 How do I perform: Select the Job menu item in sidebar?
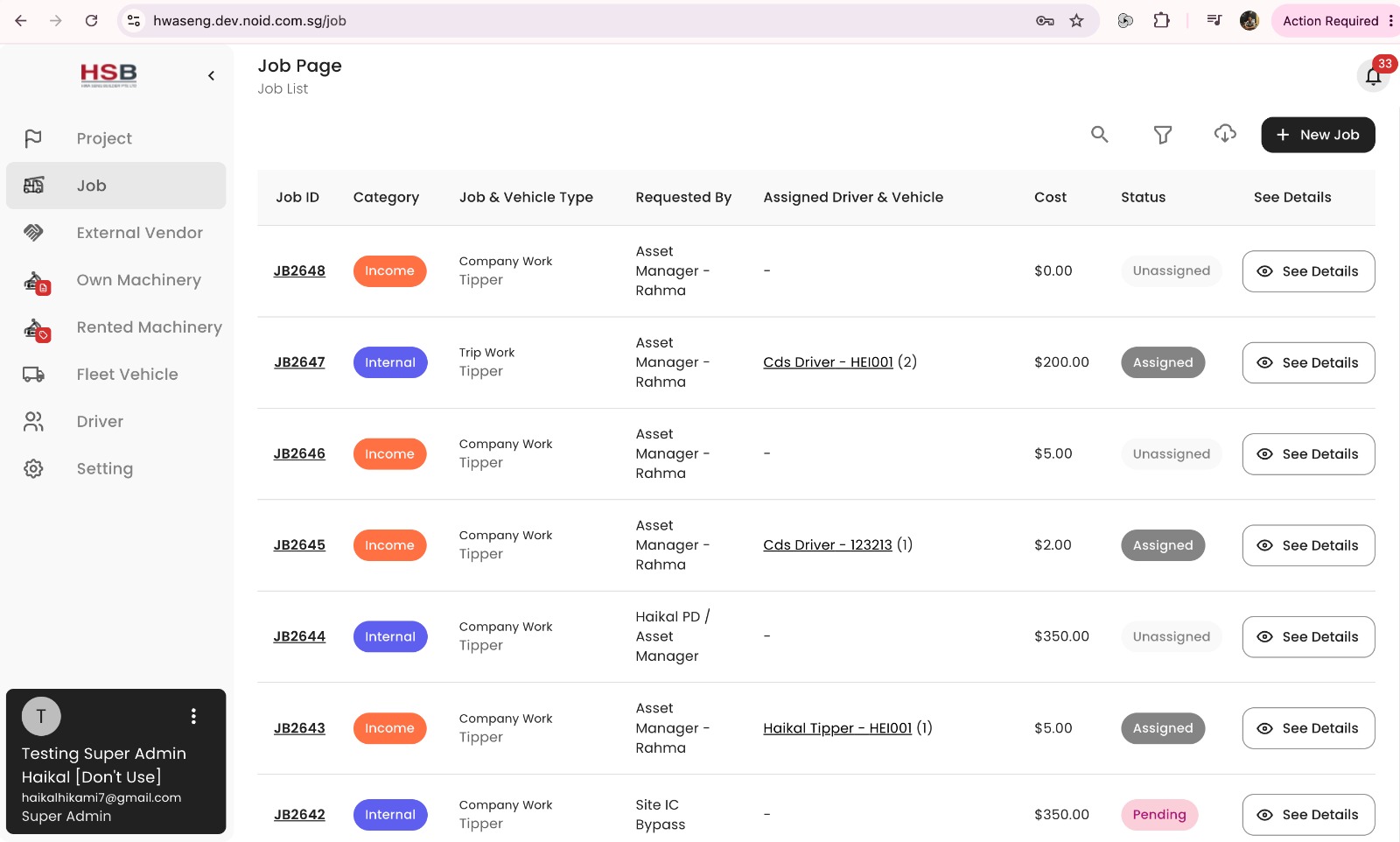coord(115,186)
